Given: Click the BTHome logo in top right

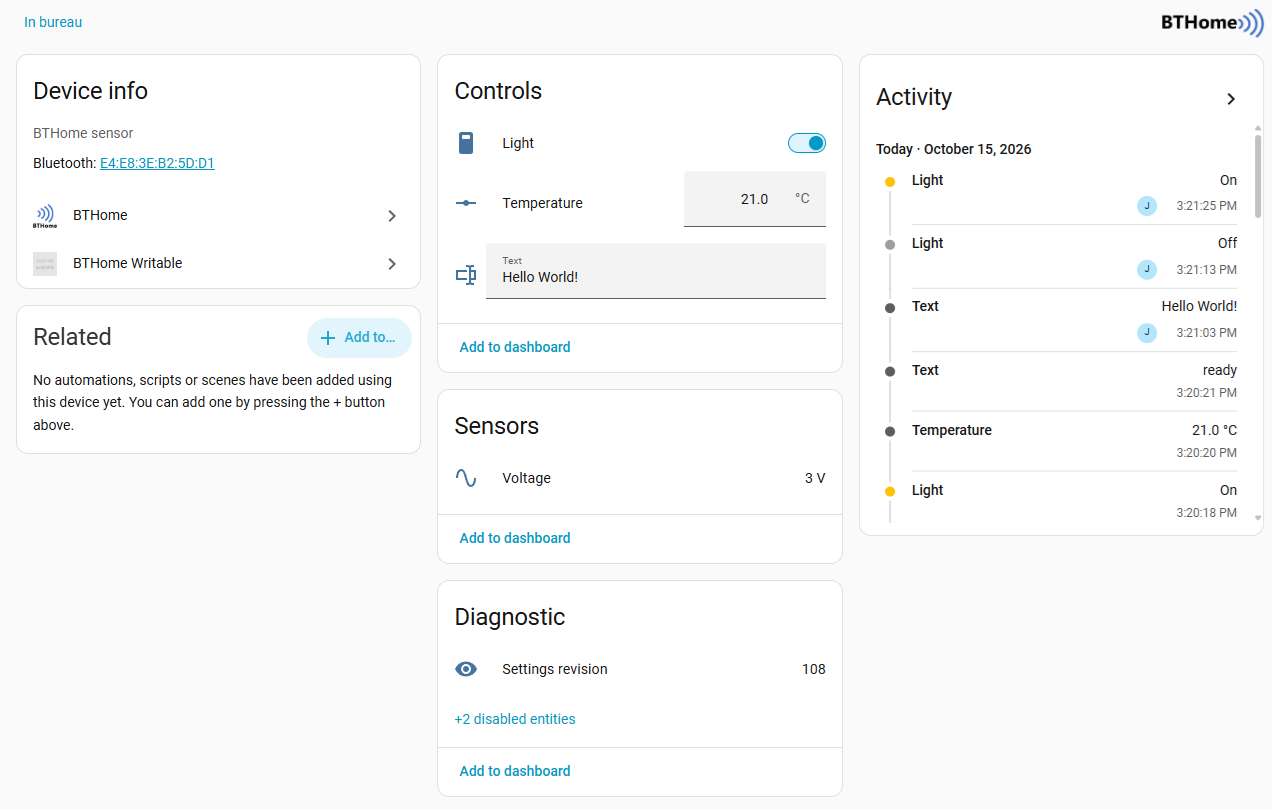Looking at the screenshot, I should (1211, 23).
